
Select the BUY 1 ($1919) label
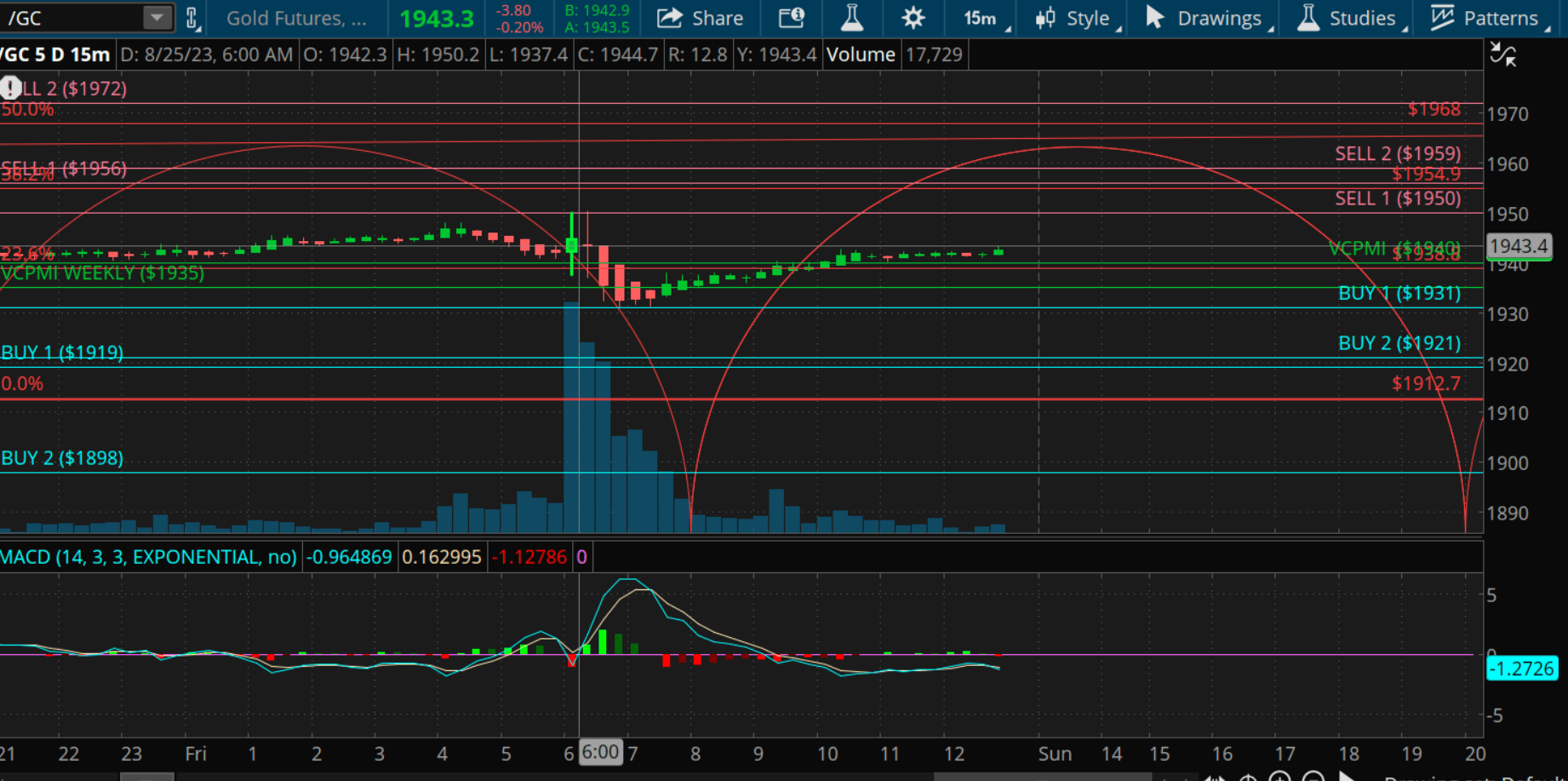(x=62, y=352)
